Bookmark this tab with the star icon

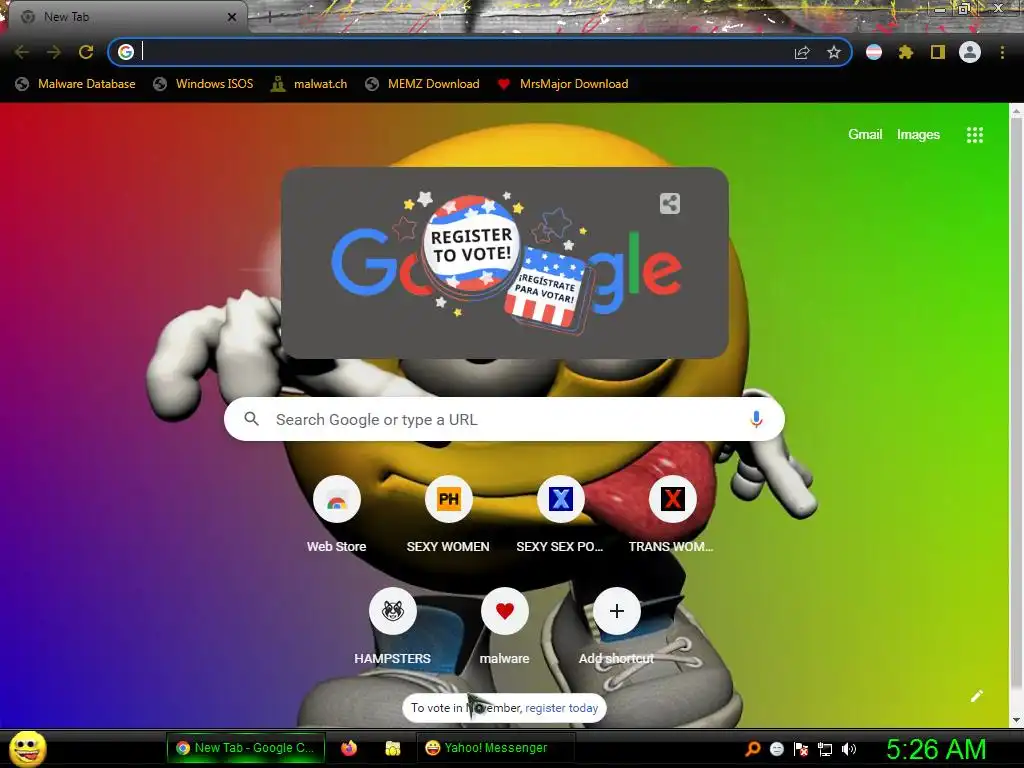point(834,52)
